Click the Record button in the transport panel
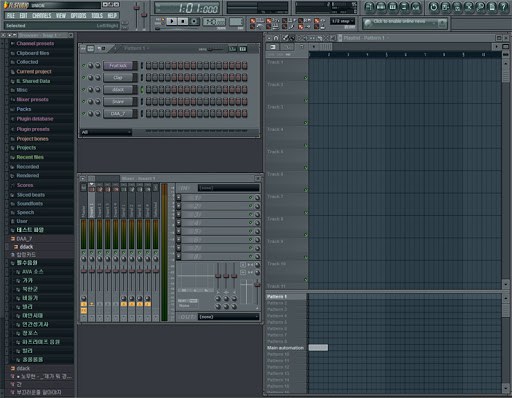The height and width of the screenshot is (398, 512). pyautogui.click(x=194, y=21)
